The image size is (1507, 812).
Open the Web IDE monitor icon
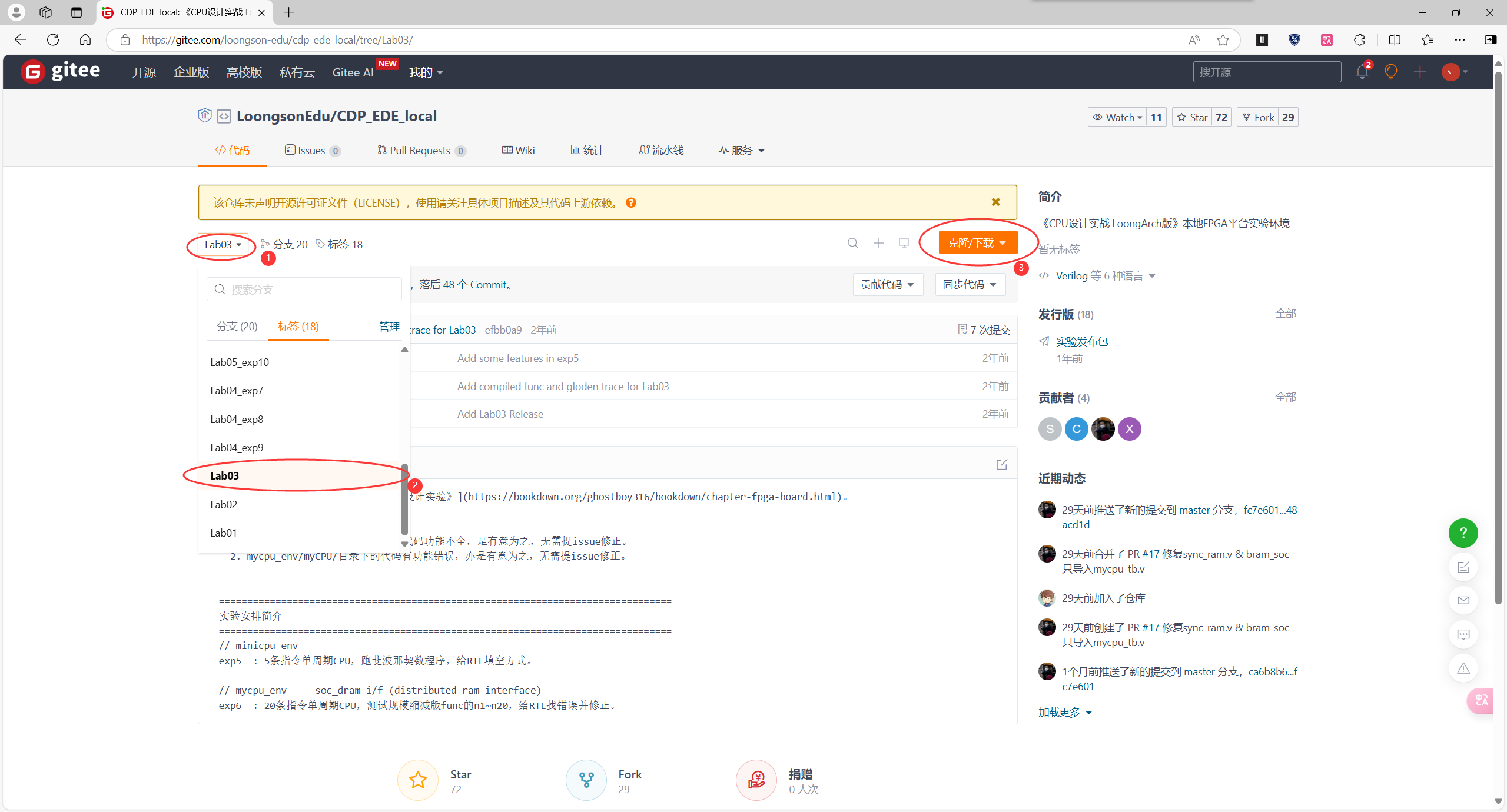(904, 243)
